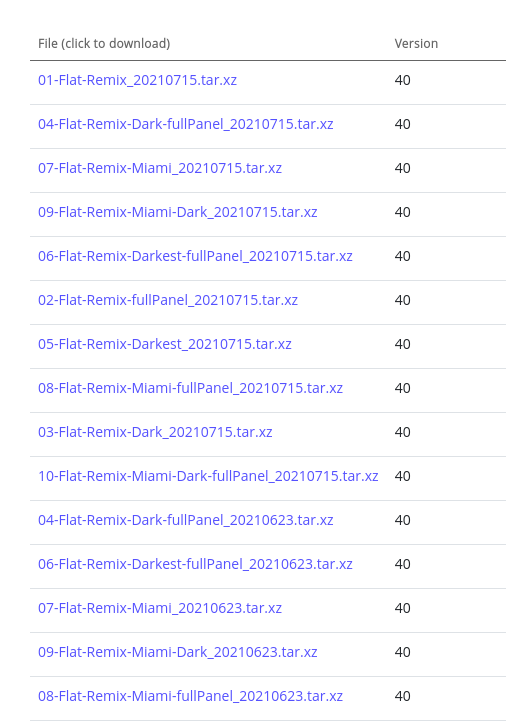Open 09-Flat-Remix-Miami-Dark_20210623.tar.xz link
Image resolution: width=506 pixels, height=721 pixels.
178,652
